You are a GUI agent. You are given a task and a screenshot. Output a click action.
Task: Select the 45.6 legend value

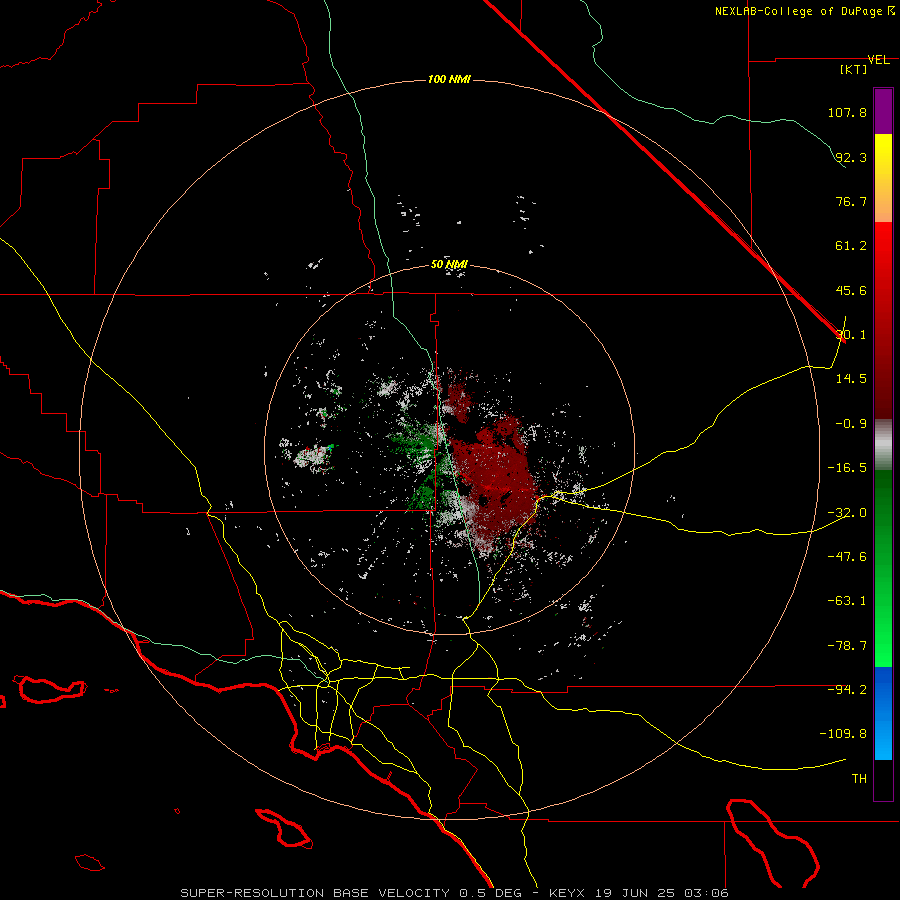(851, 290)
